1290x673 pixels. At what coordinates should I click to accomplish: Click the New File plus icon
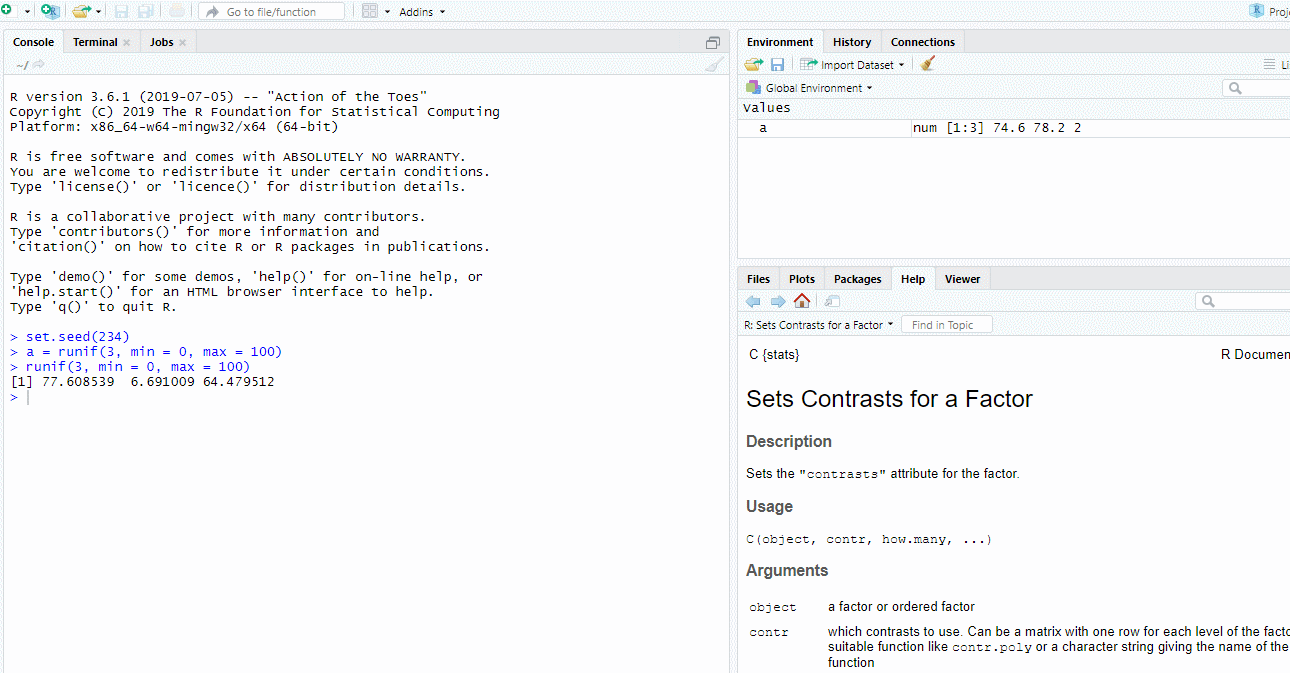coord(6,11)
